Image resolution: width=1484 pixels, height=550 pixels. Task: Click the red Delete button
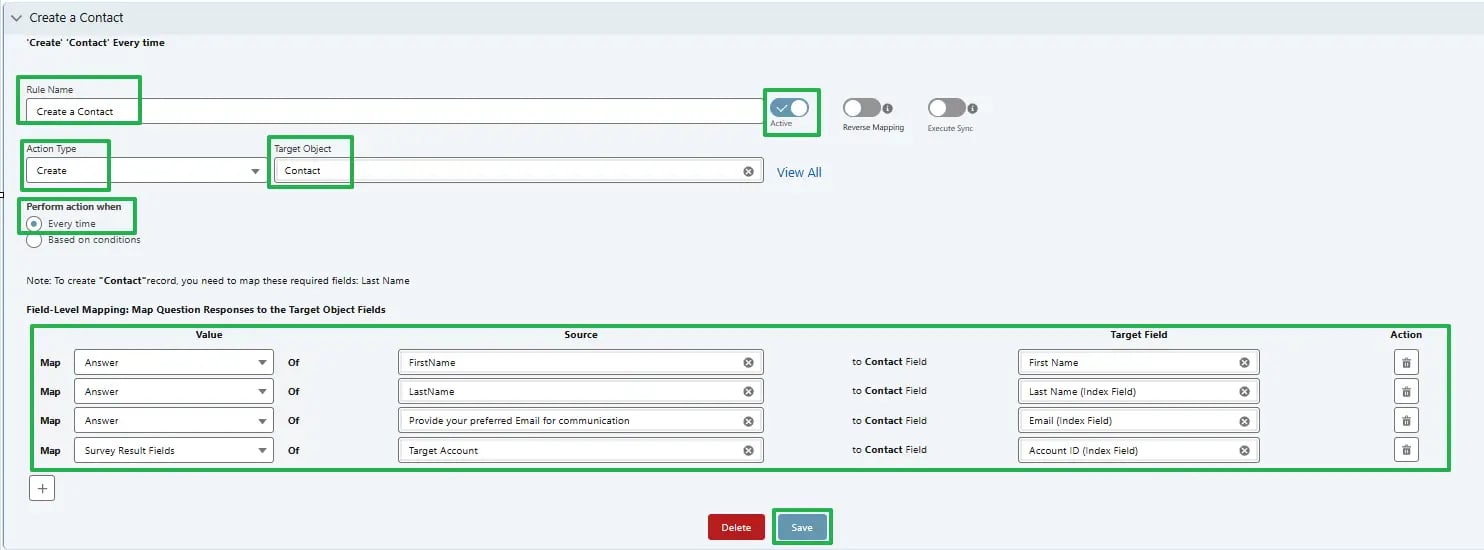(x=736, y=528)
